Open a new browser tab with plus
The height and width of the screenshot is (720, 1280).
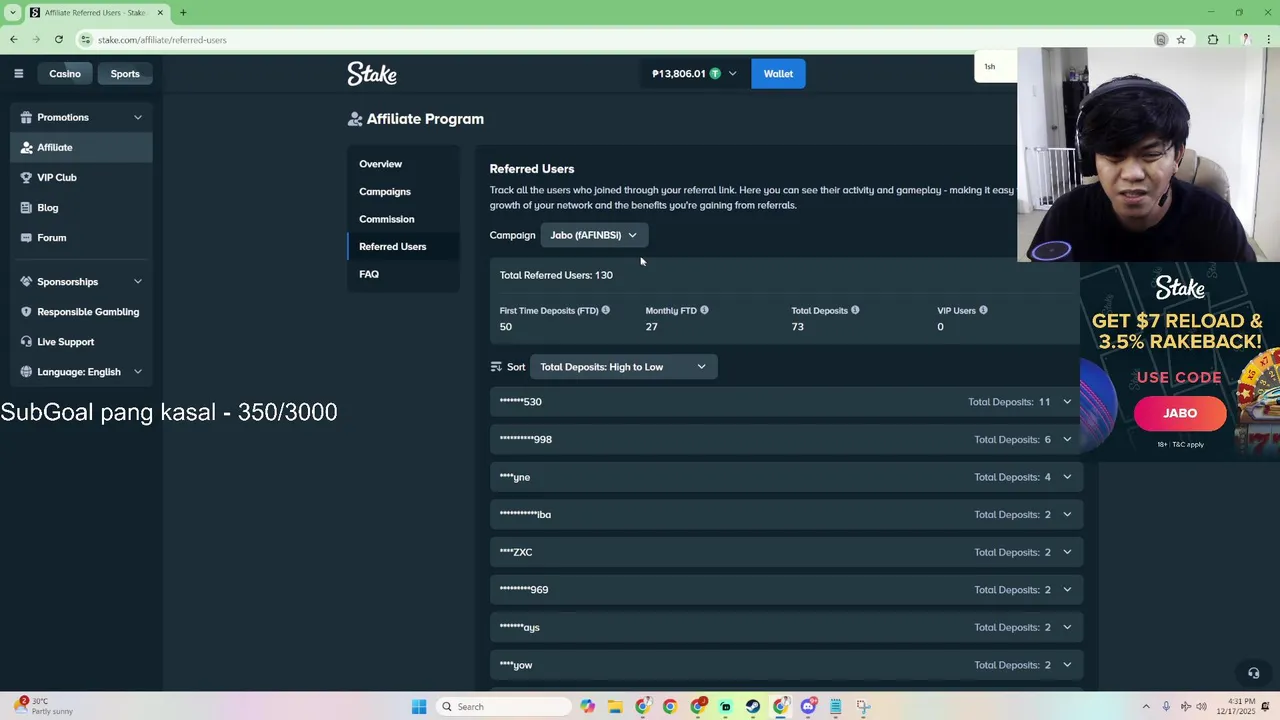183,13
